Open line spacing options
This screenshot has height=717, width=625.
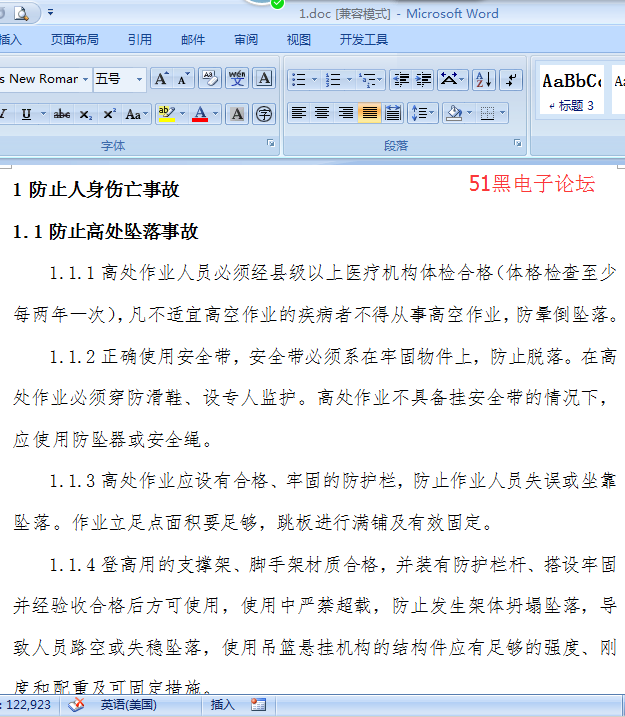[x=422, y=113]
